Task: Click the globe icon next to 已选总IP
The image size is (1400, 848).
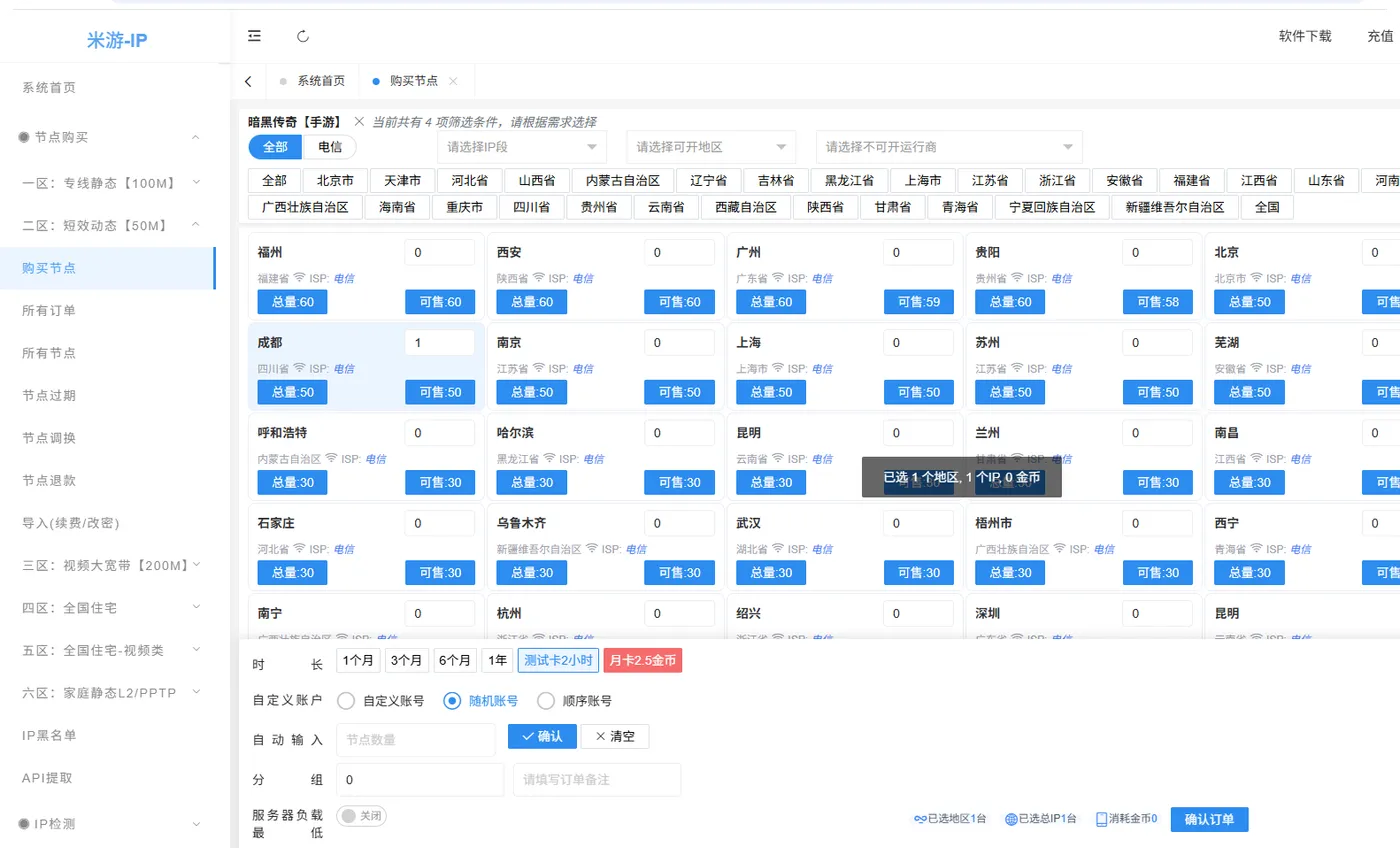Action: 1011,819
